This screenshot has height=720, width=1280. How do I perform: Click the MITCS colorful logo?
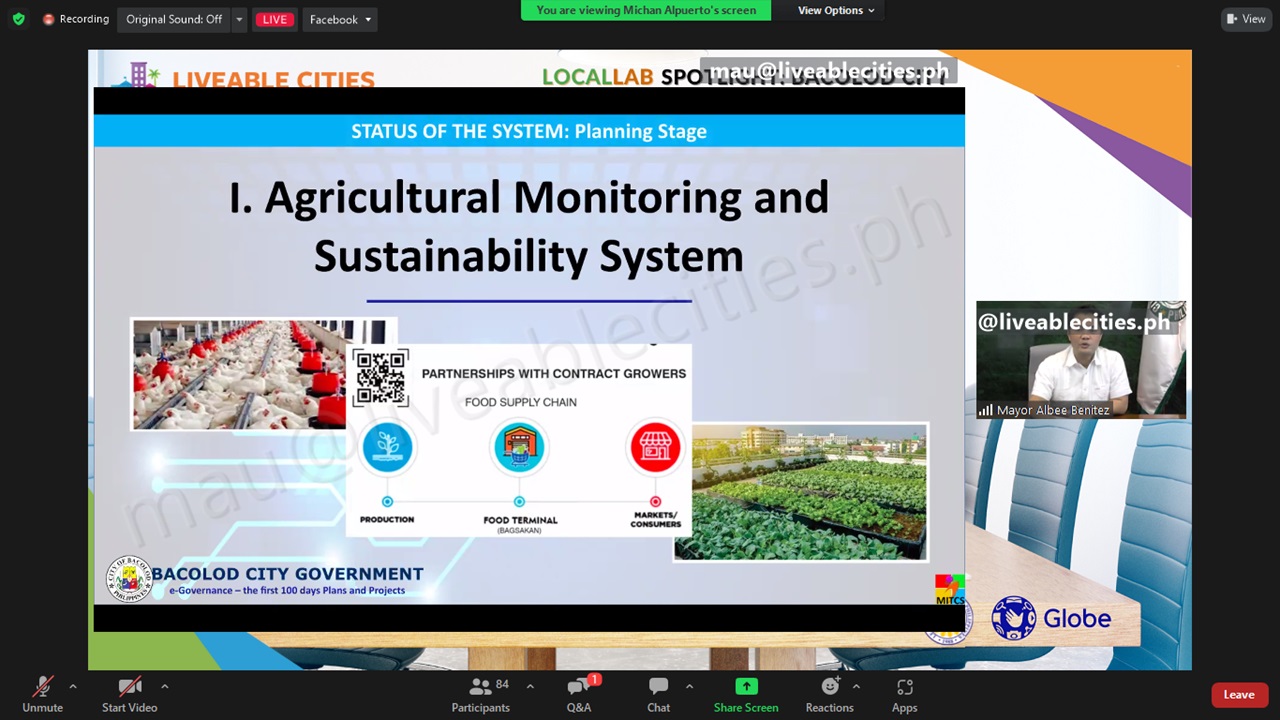[949, 589]
